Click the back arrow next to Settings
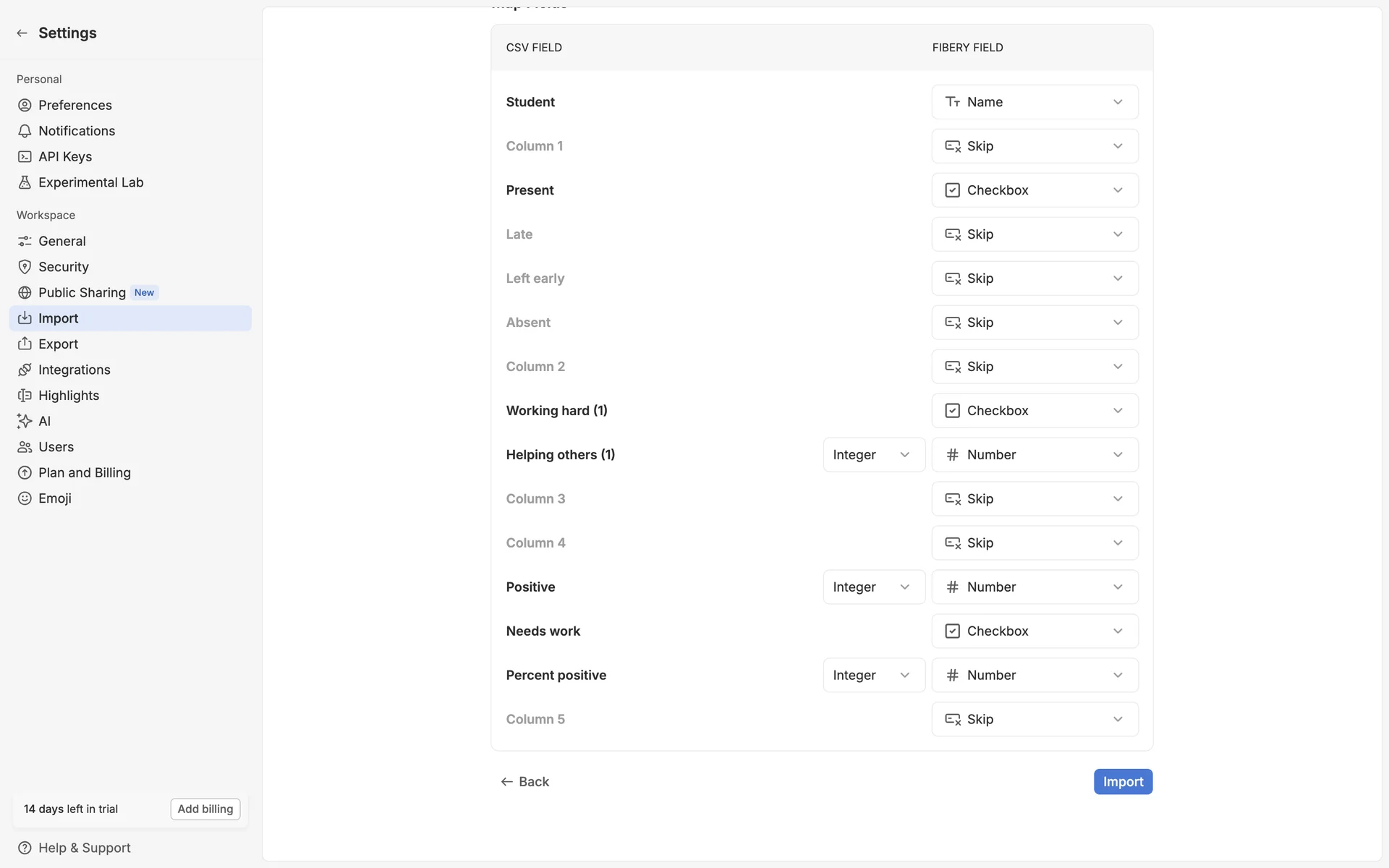Image resolution: width=1389 pixels, height=868 pixels. (x=22, y=33)
